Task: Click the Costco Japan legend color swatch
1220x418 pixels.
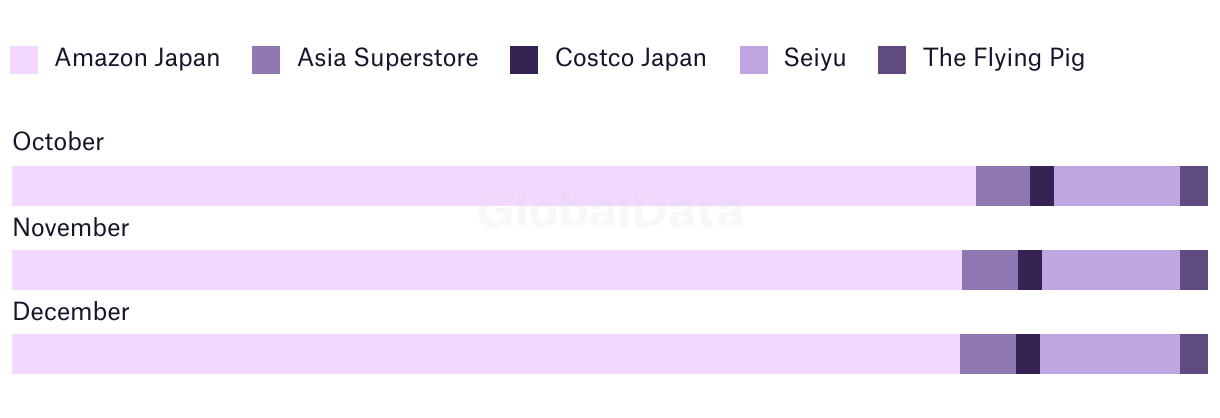Action: click(524, 59)
